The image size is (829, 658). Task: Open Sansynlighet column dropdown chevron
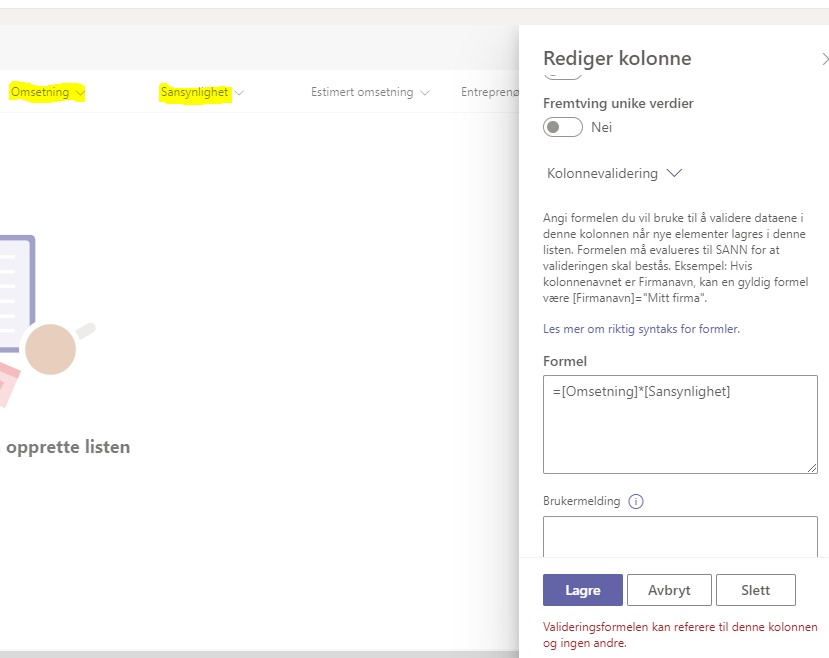(x=239, y=93)
